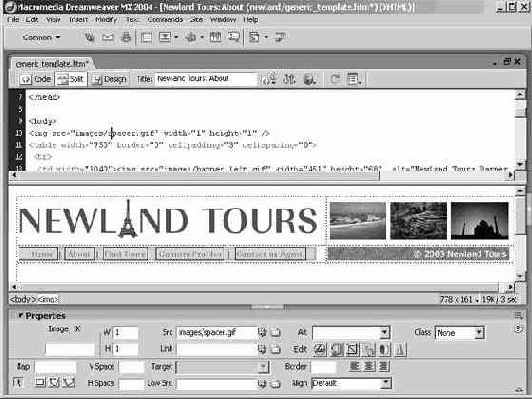The width and height of the screenshot is (532, 399).
Task: Click the Refresh Design View icon
Action: [x=335, y=79]
